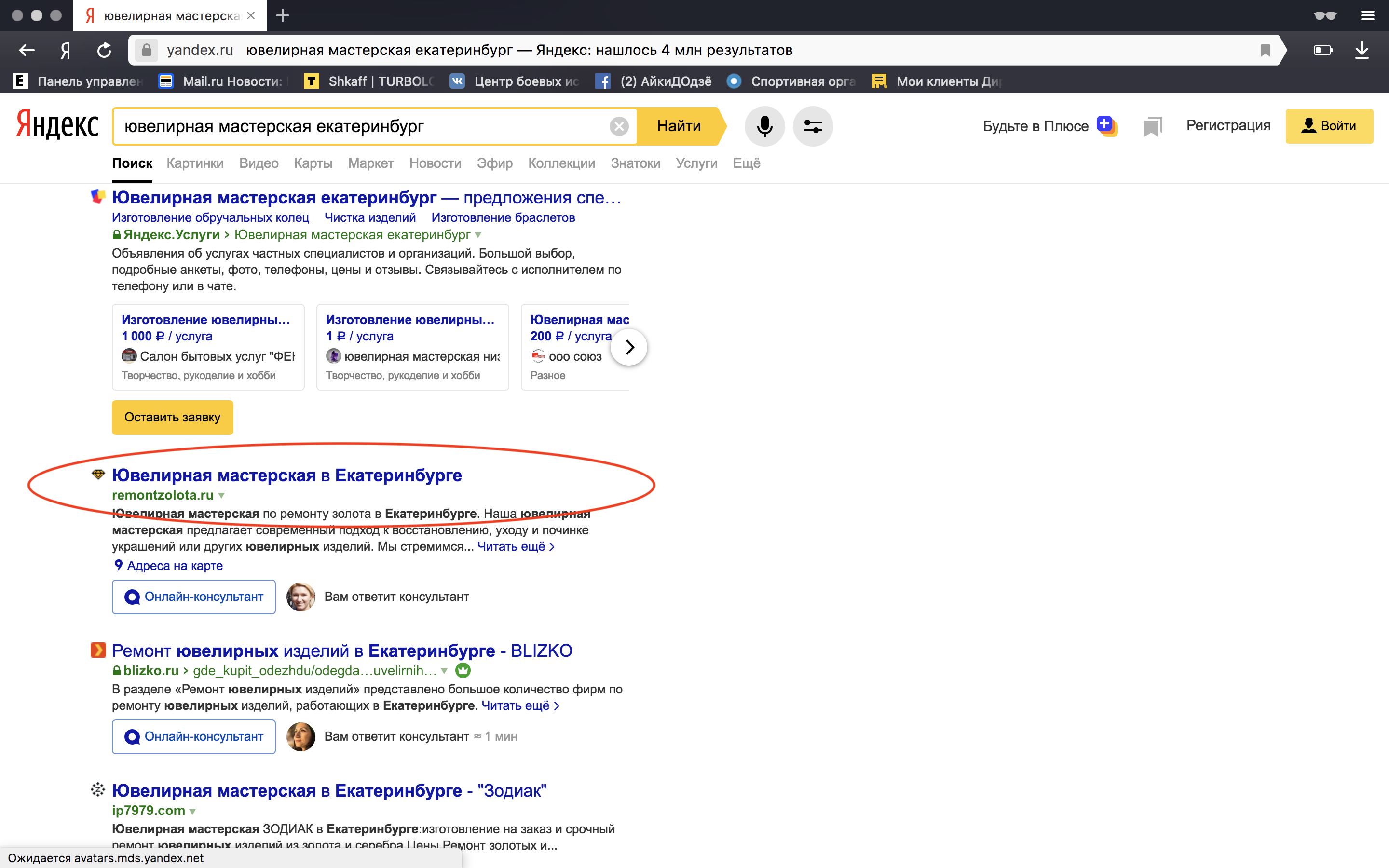Click the Оставить заявку button
1389x868 pixels.
coord(172,417)
